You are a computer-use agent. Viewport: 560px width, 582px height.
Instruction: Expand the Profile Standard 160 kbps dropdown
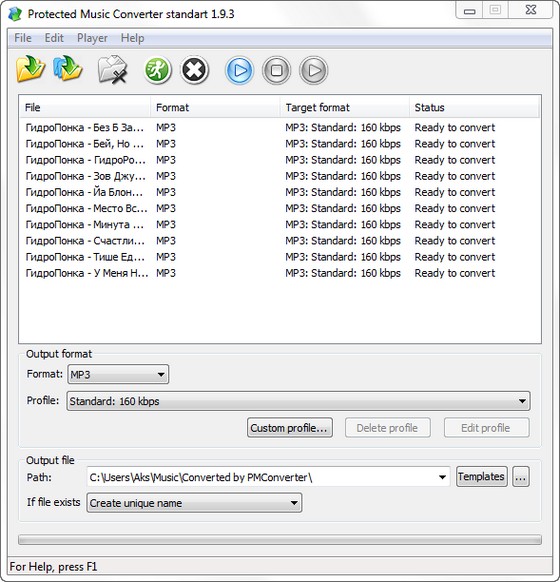298,401
